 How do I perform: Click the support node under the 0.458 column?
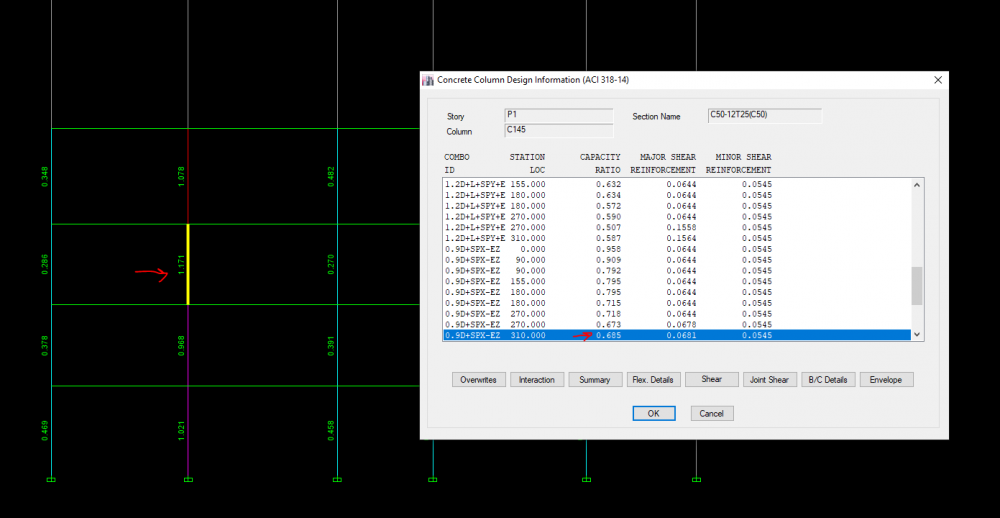pos(337,480)
